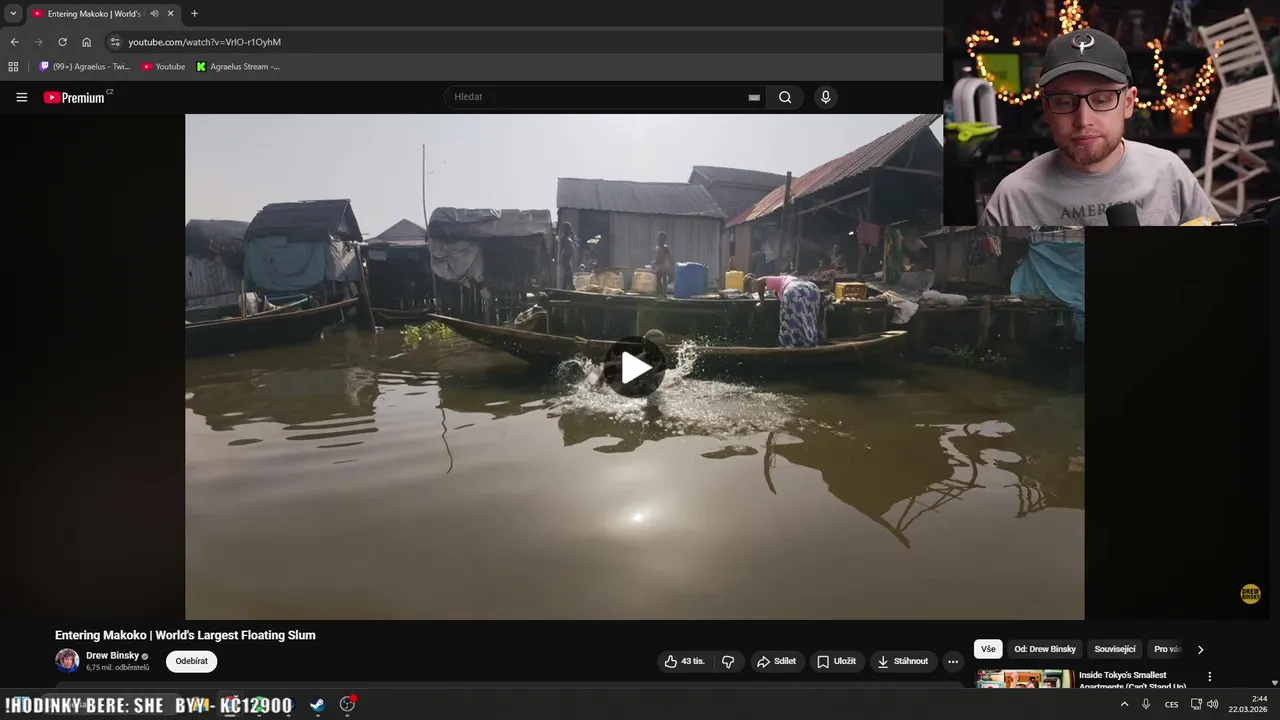
Task: Show hidden system tray icons chevron
Action: 1124,704
